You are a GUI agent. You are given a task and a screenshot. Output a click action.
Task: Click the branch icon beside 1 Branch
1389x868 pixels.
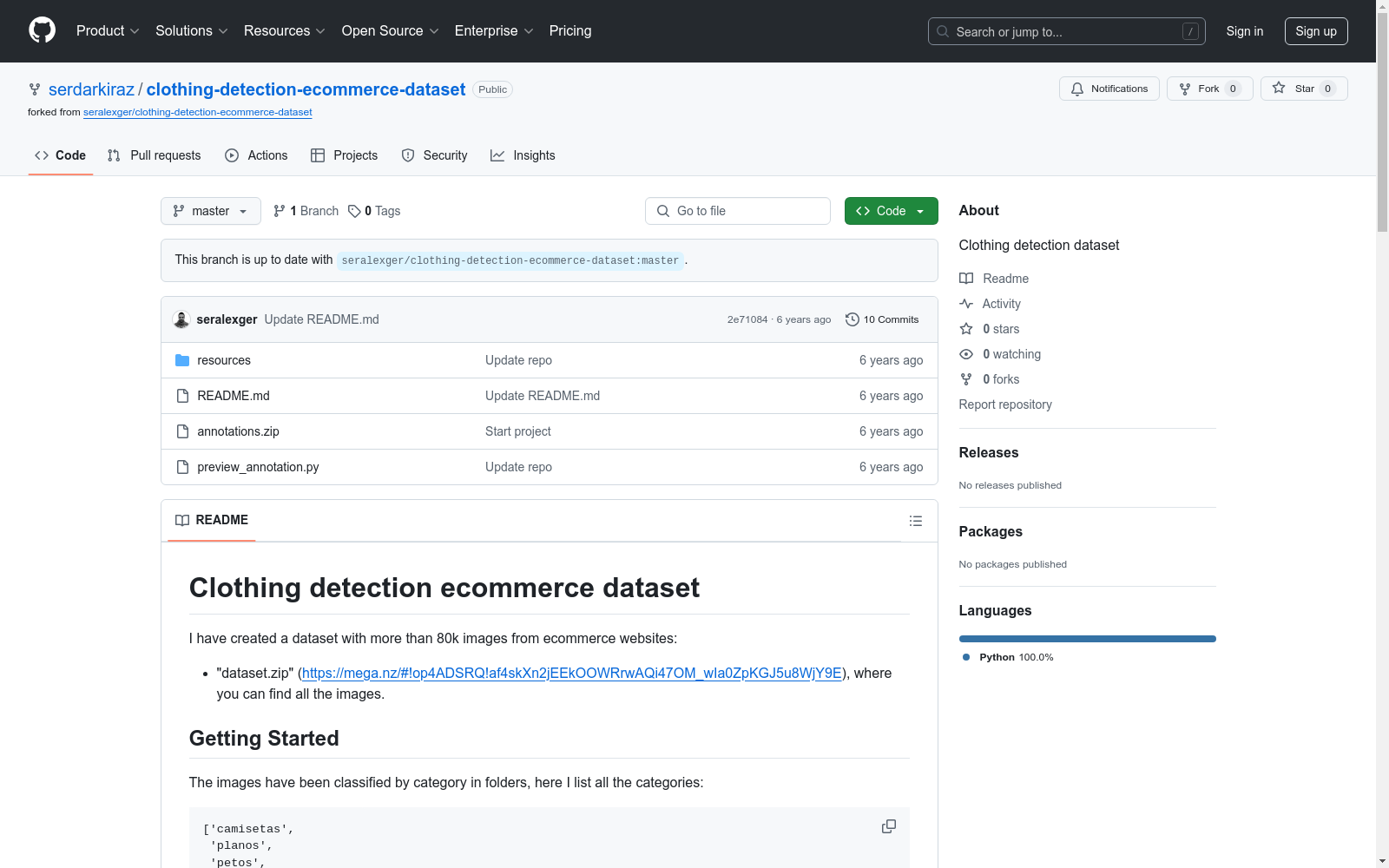click(x=280, y=211)
